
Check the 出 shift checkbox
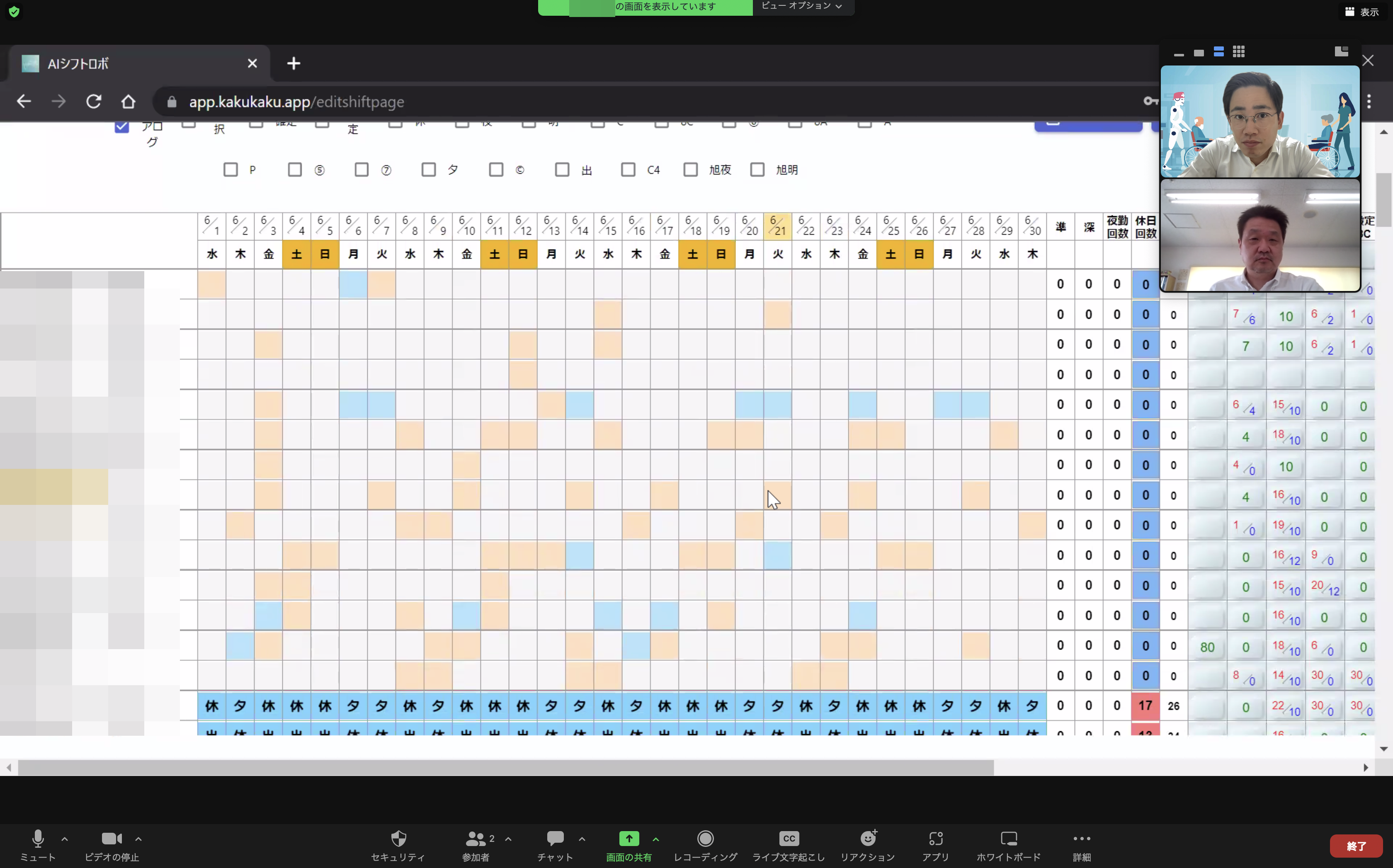(562, 170)
